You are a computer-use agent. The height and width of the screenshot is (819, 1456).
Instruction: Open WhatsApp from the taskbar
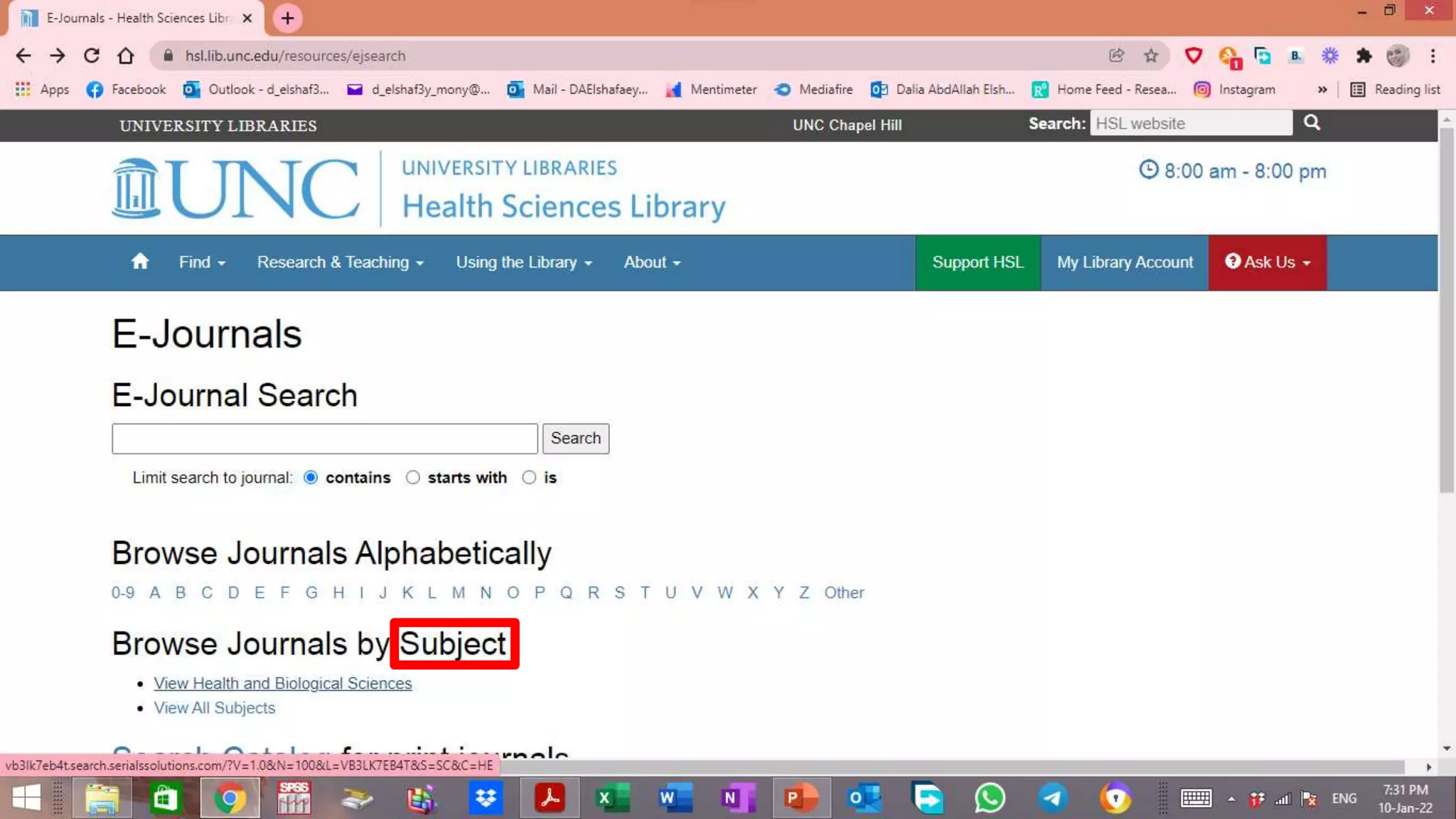click(989, 798)
